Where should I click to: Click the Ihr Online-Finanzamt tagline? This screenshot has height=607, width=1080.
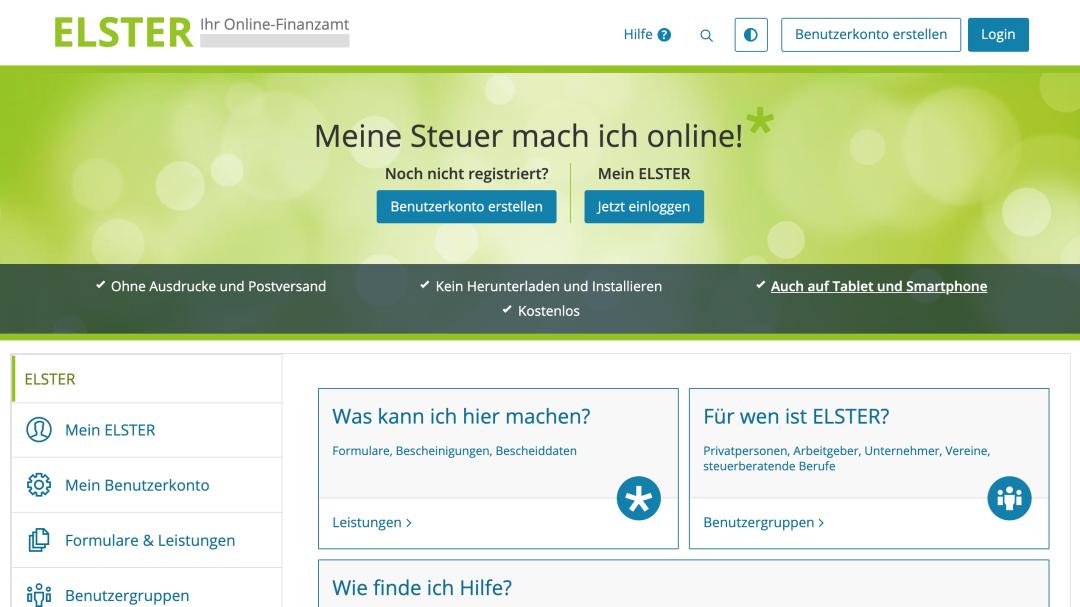pyautogui.click(x=274, y=24)
